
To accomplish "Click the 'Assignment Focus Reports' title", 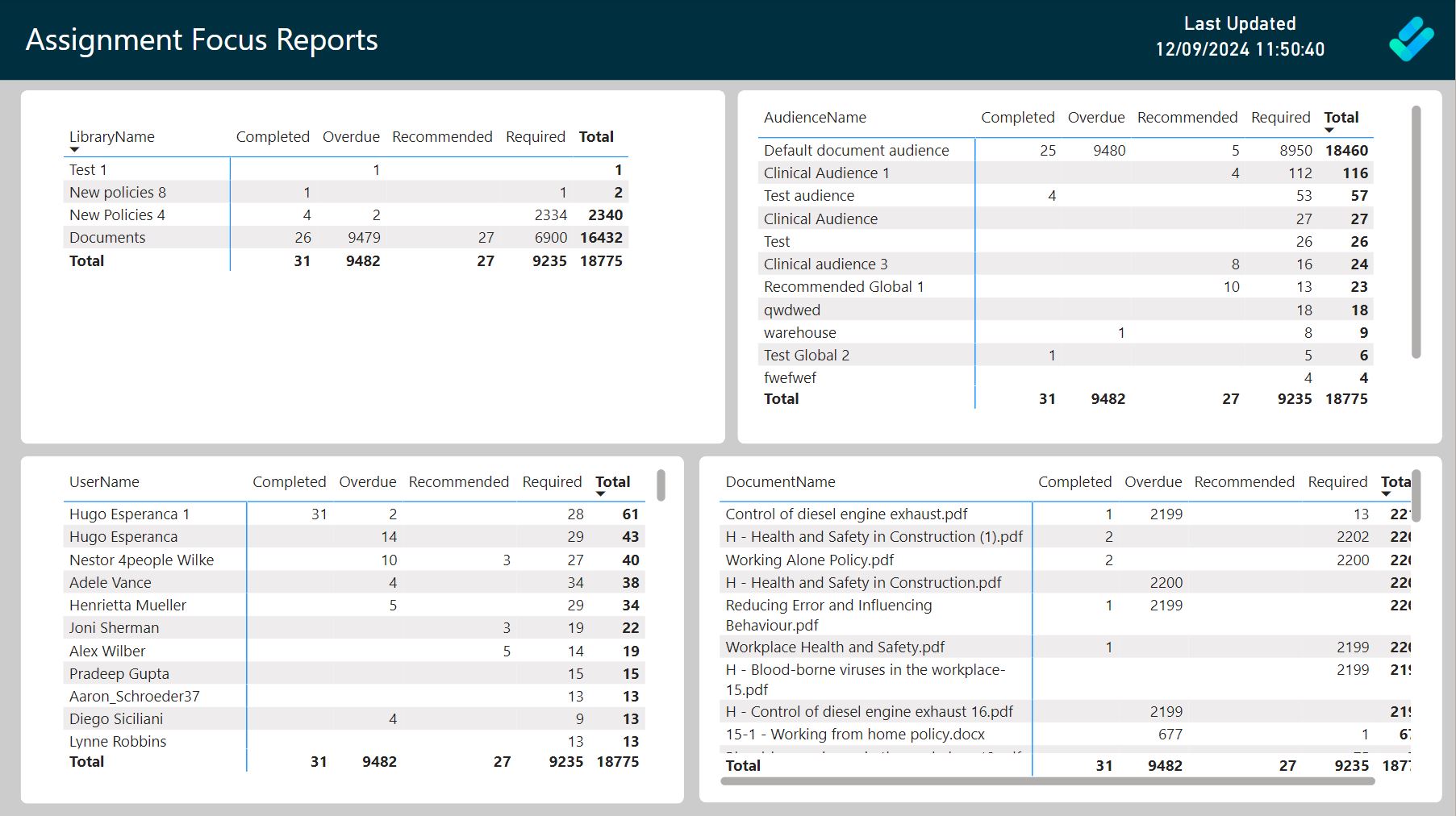I will [x=202, y=40].
